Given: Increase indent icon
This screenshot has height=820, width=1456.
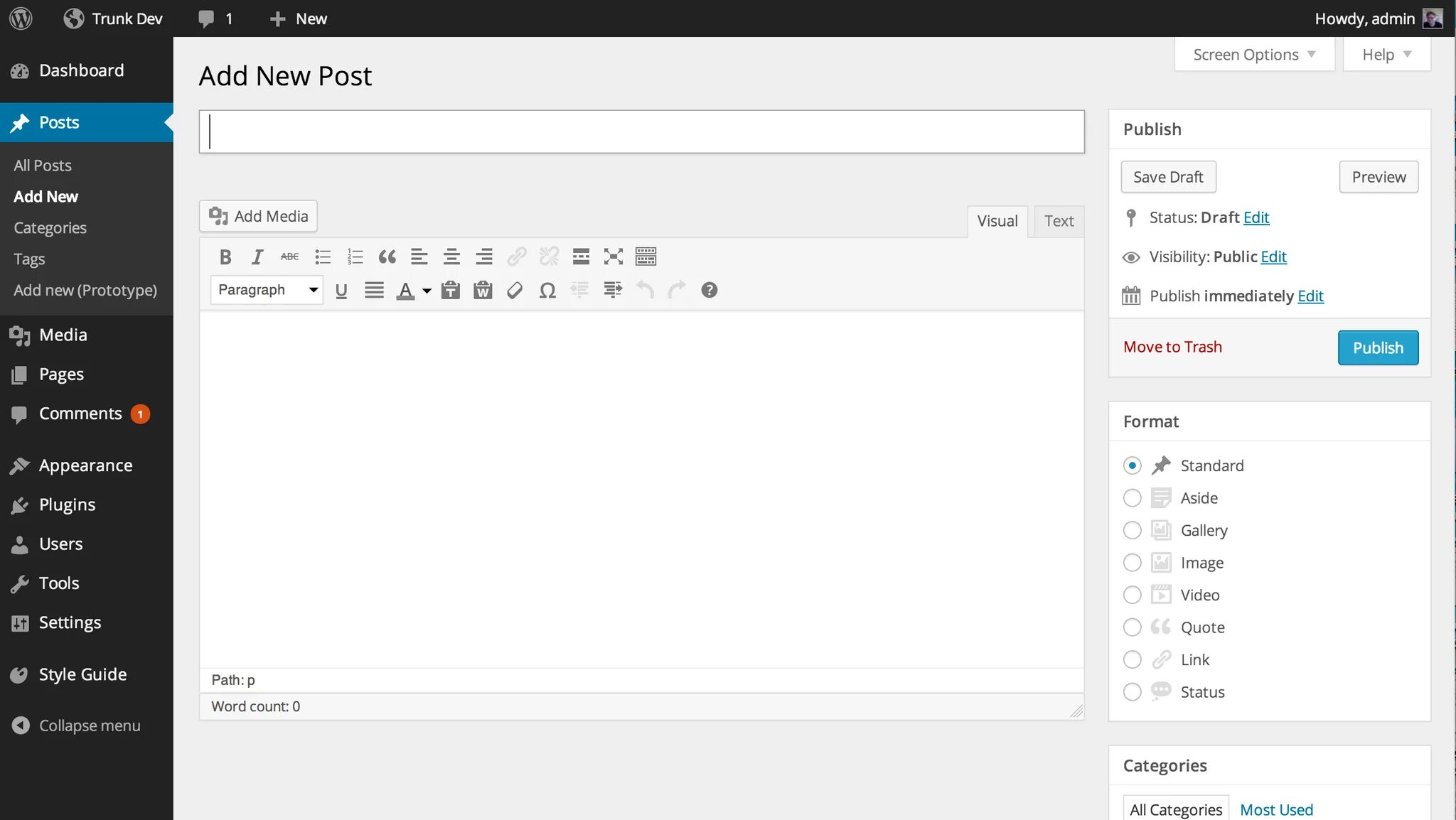Looking at the screenshot, I should 612,290.
